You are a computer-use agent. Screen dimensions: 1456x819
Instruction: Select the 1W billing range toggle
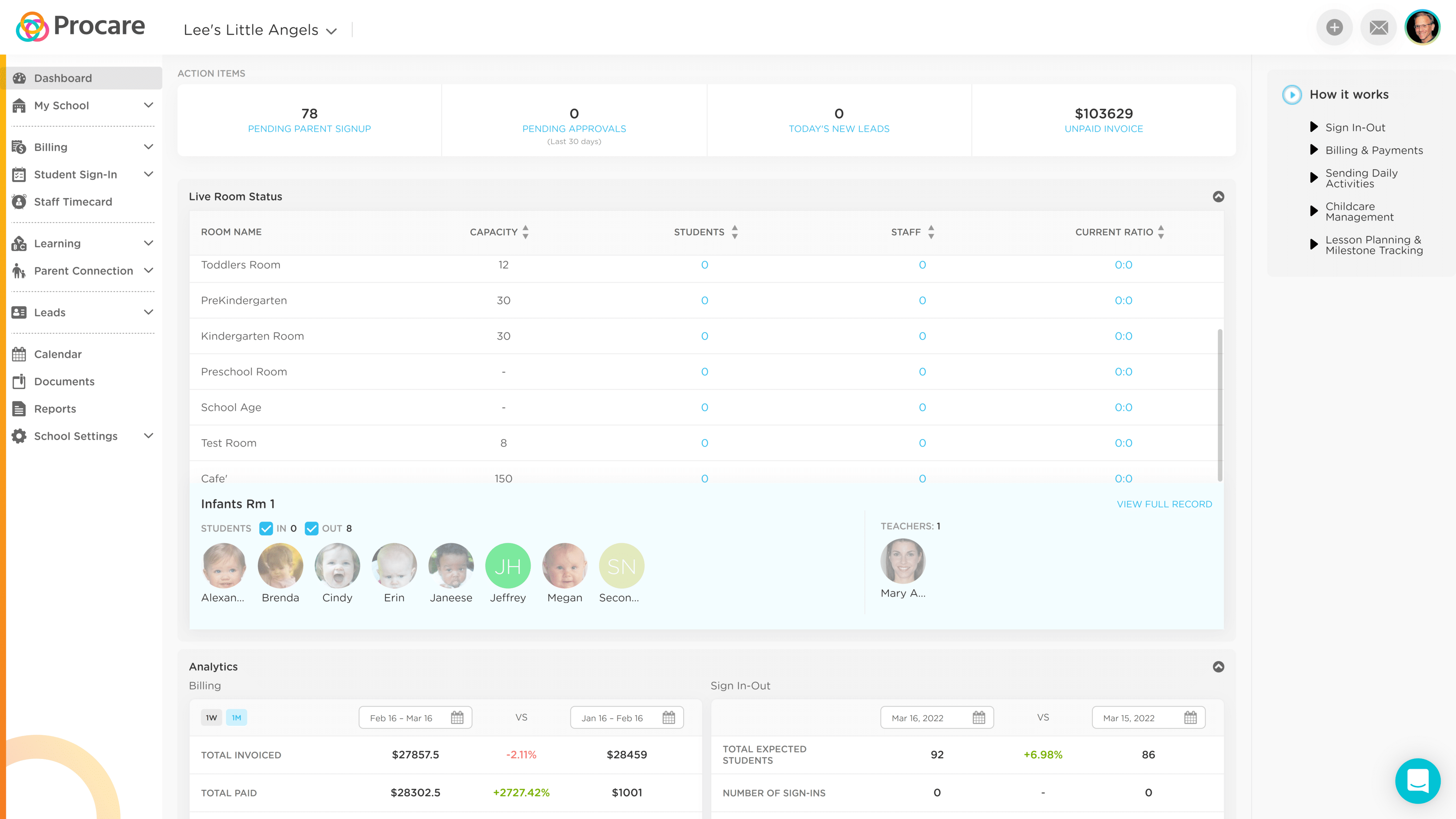[211, 718]
